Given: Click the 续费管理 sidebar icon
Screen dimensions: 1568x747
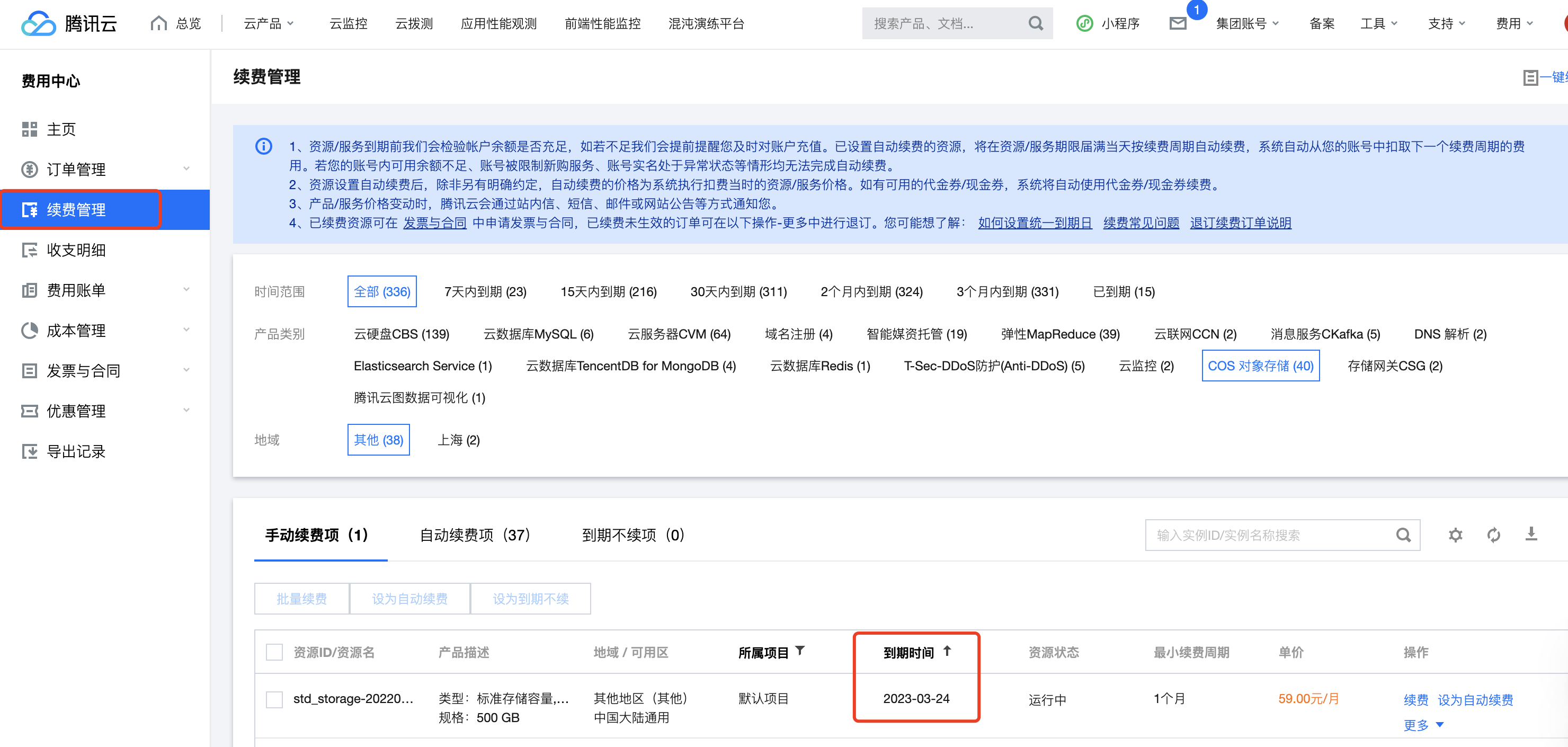Looking at the screenshot, I should pyautogui.click(x=29, y=210).
